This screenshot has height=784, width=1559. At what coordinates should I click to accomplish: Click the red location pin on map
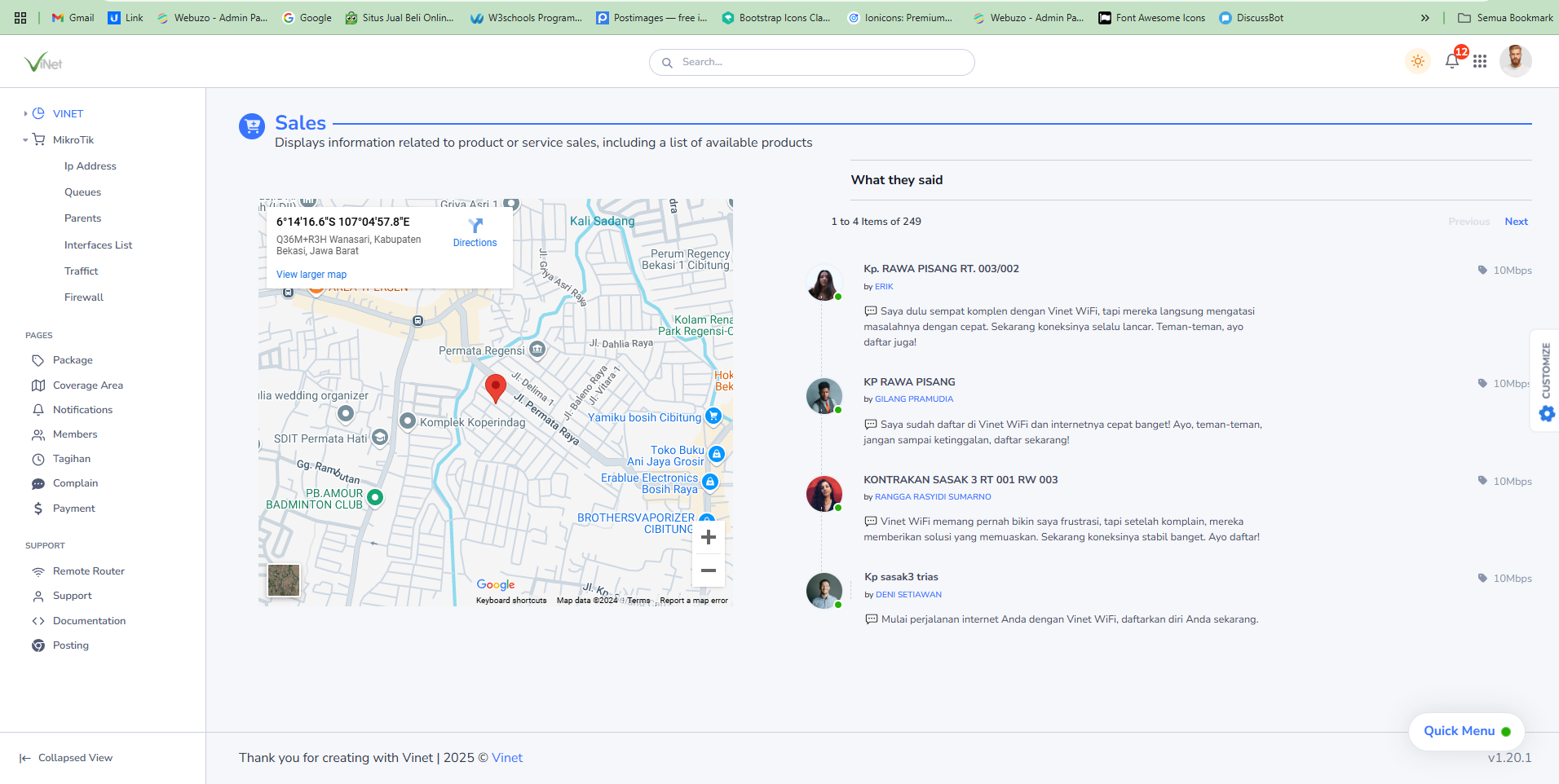(496, 388)
